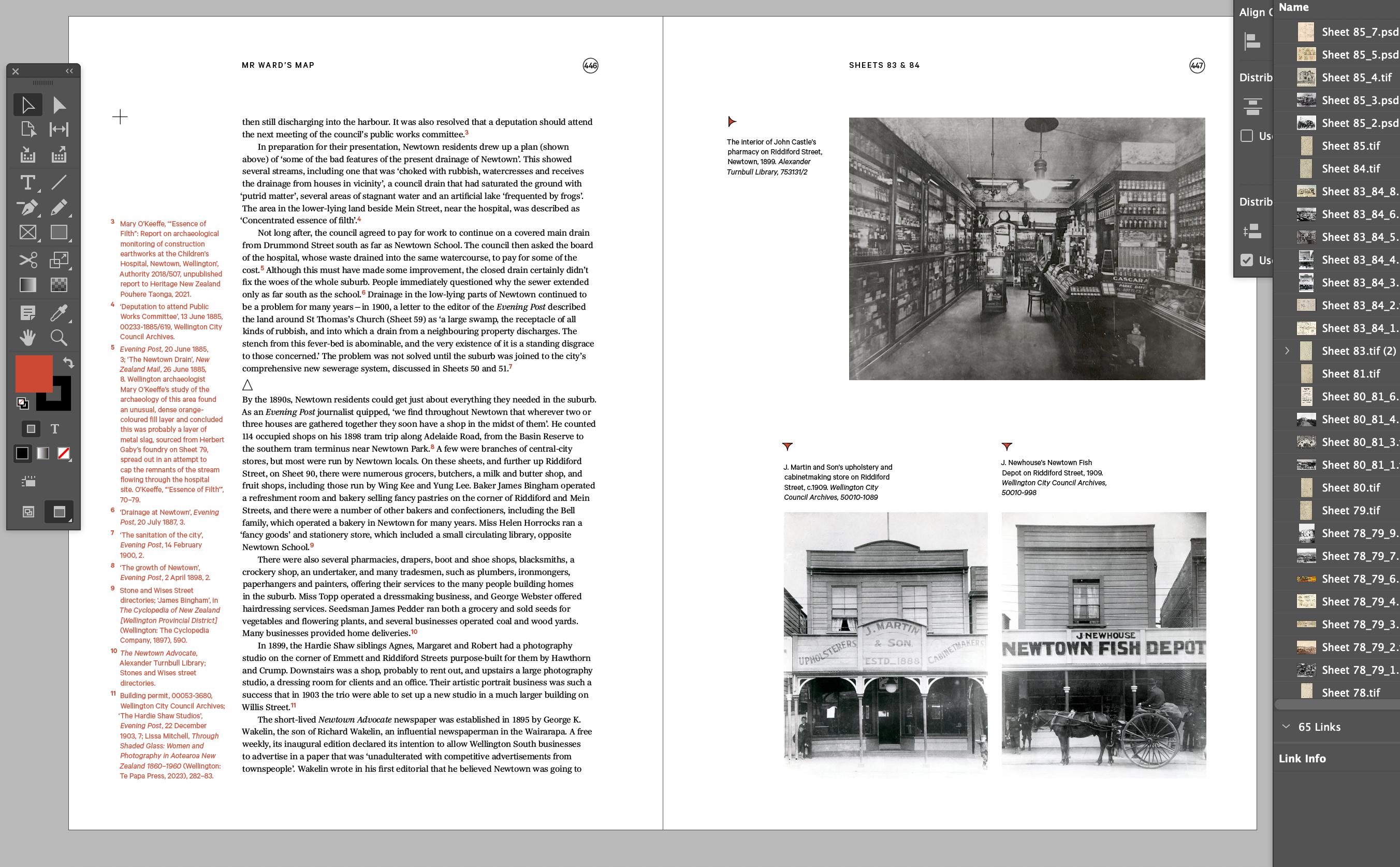Select Sheet 81.tif link row
Image resolution: width=1400 pixels, height=867 pixels.
[1337, 373]
